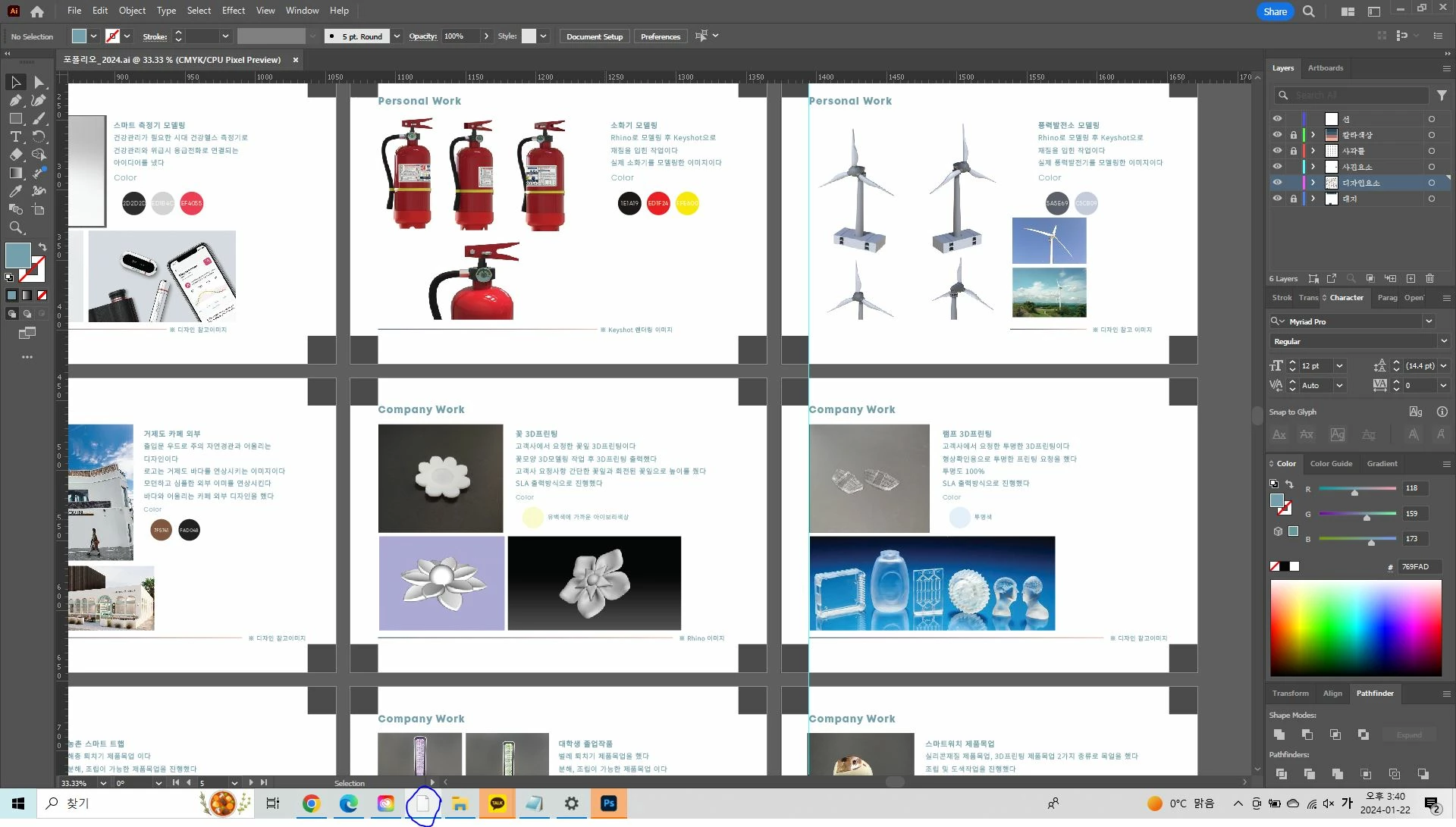Image resolution: width=1456 pixels, height=827 pixels.
Task: Switch to the Artboards tab
Action: coord(1325,68)
